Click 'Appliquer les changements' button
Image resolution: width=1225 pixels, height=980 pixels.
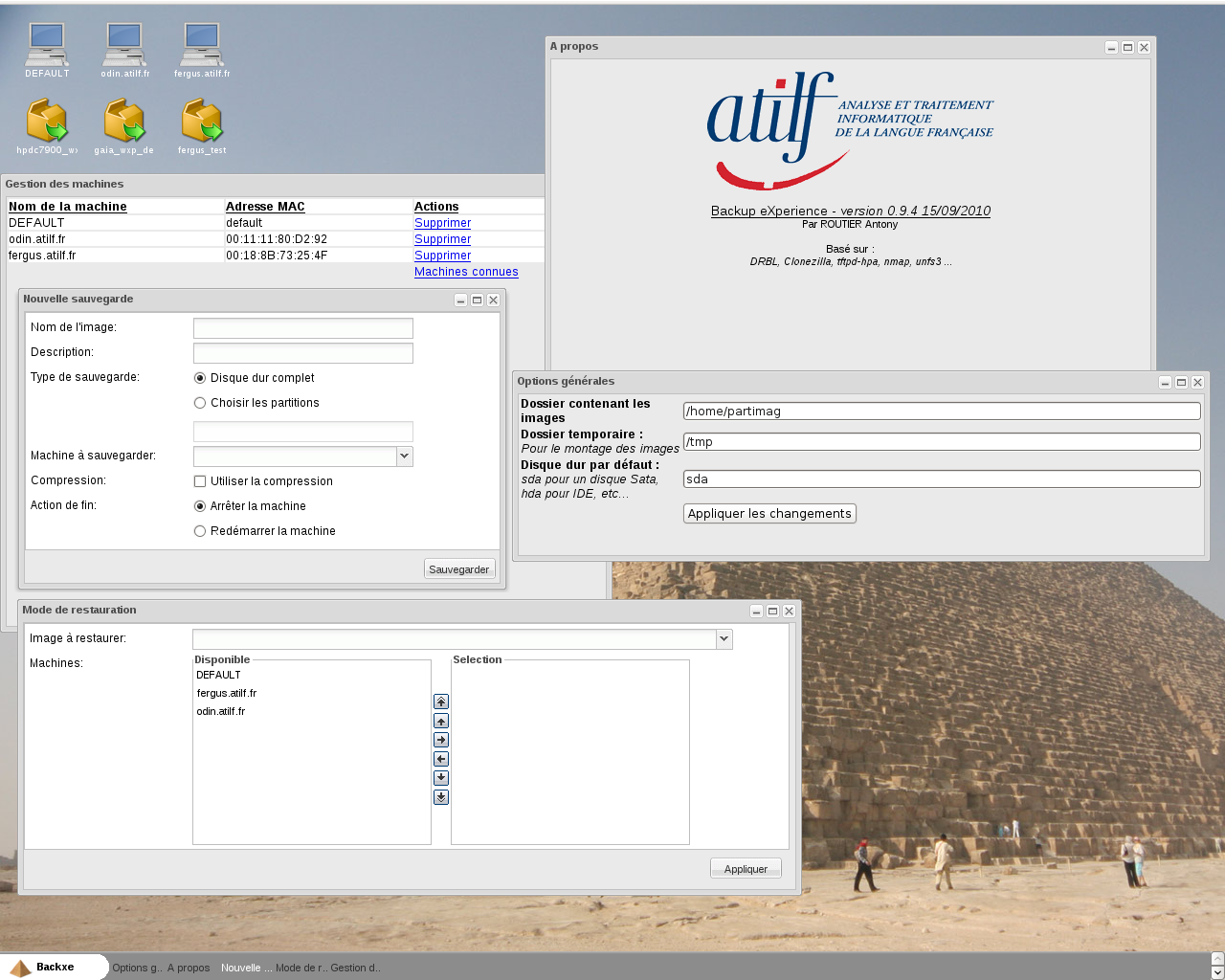pyautogui.click(x=769, y=514)
